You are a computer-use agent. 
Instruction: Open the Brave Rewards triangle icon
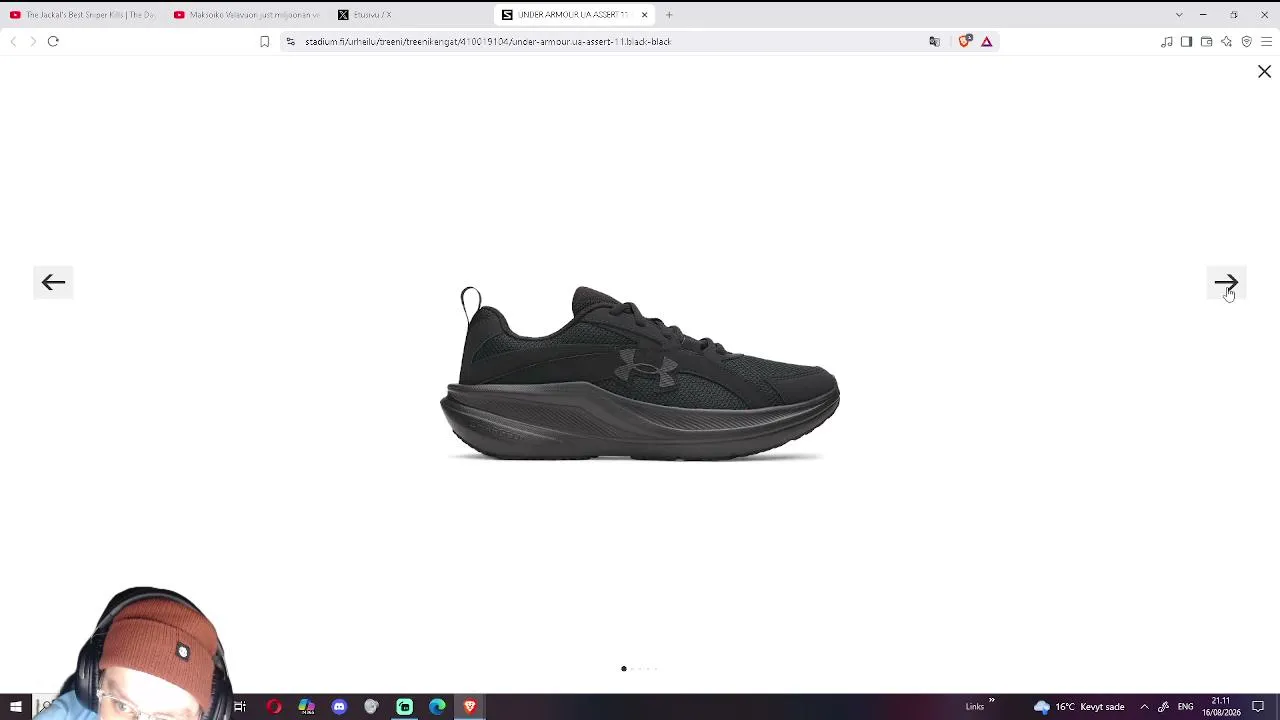(986, 41)
